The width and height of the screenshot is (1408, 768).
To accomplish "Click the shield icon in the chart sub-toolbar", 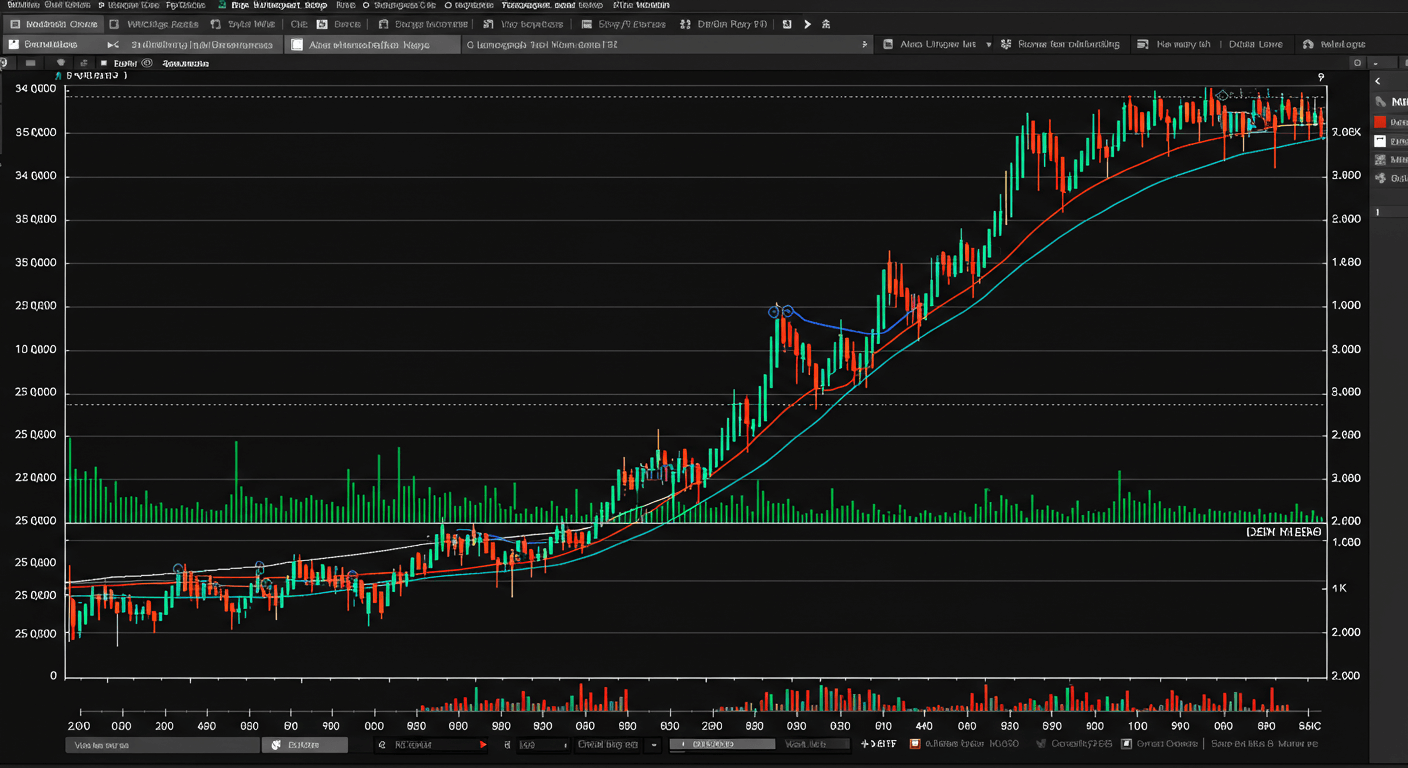I will (61, 63).
